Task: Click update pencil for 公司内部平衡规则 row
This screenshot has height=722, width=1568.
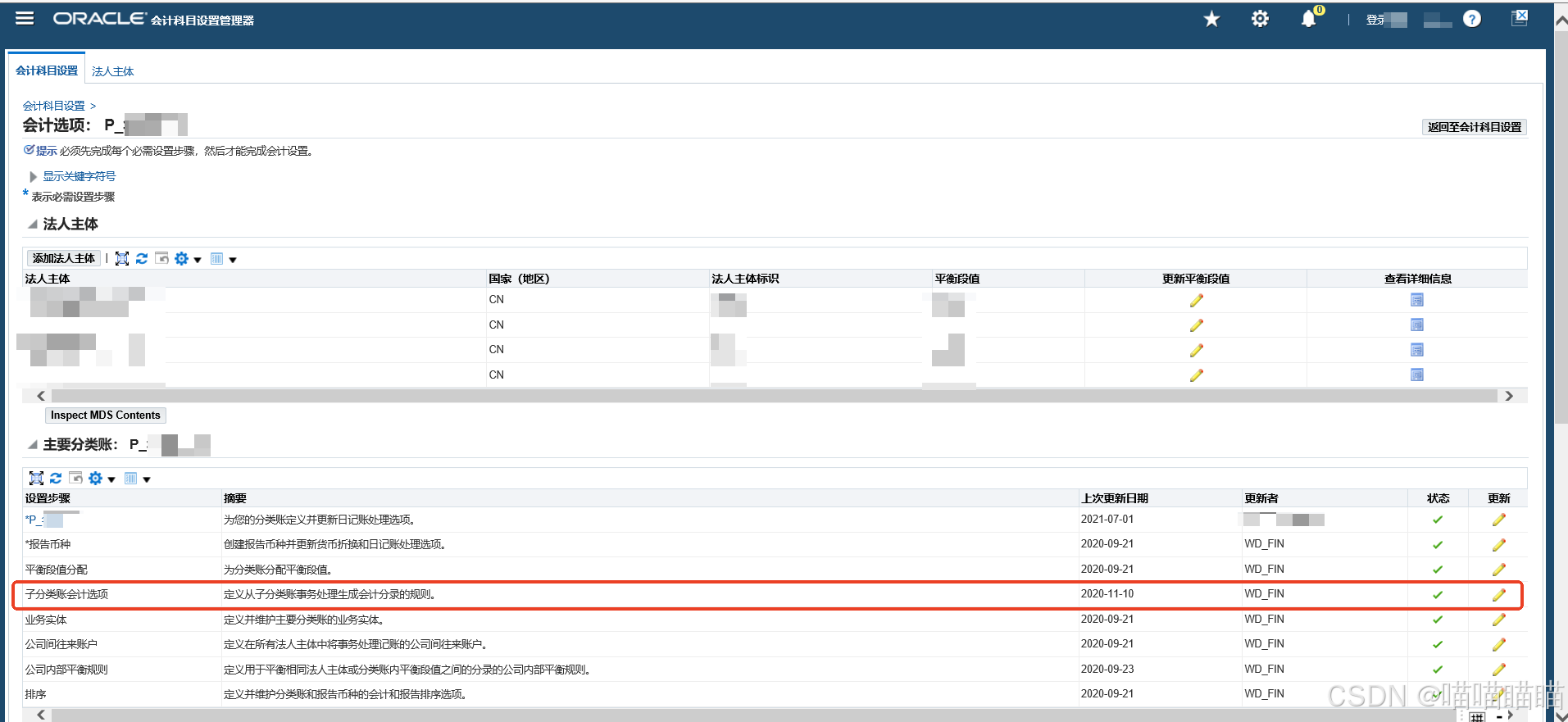Action: (x=1499, y=670)
